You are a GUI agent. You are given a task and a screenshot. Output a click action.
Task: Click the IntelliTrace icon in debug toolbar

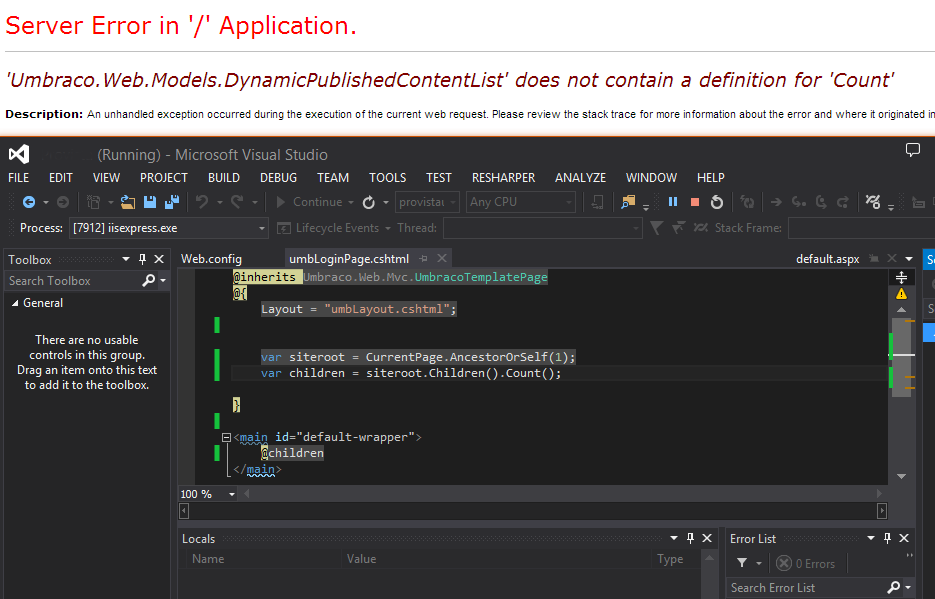873,202
